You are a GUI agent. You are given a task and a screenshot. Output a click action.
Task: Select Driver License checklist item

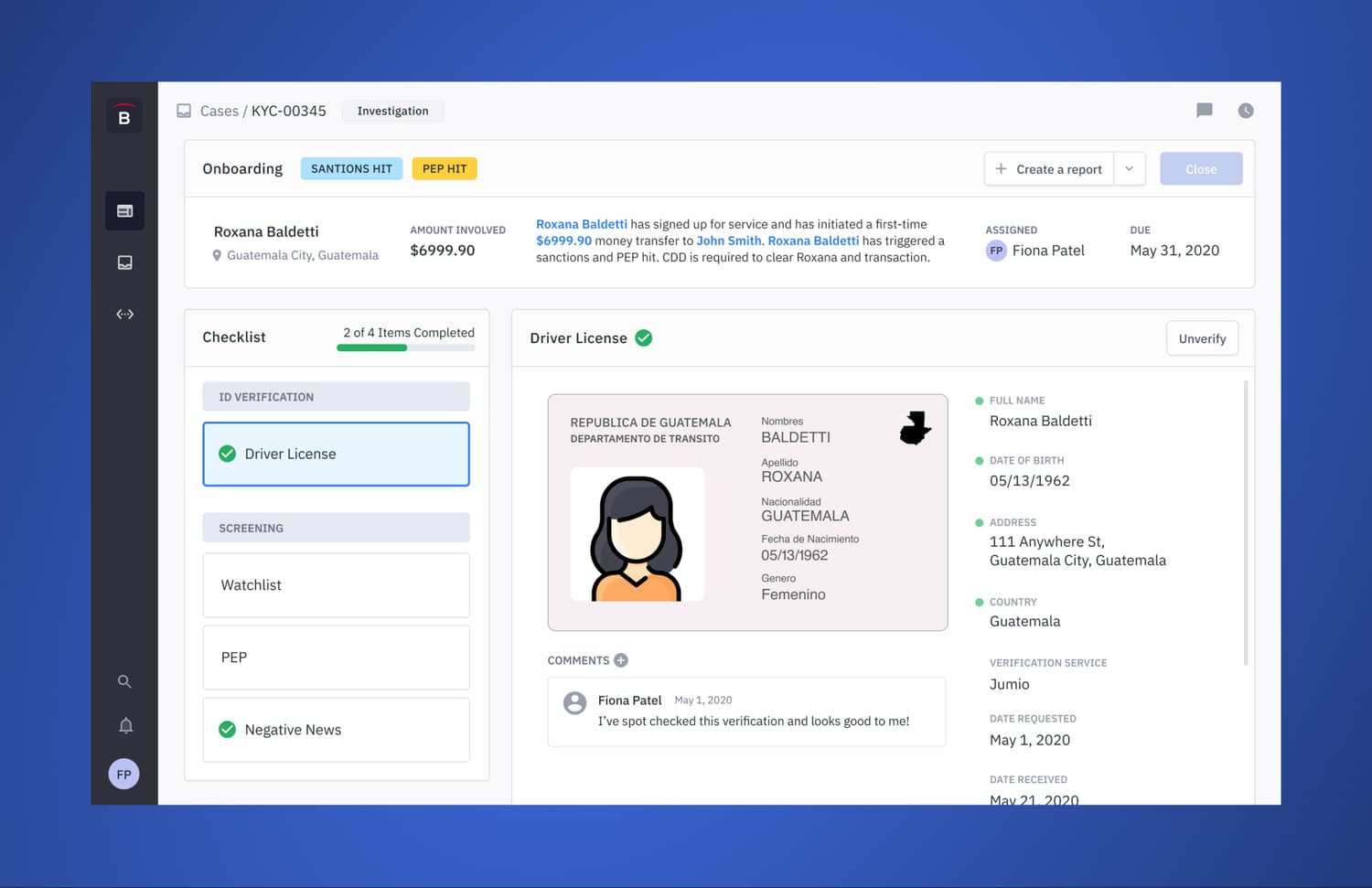(x=337, y=454)
